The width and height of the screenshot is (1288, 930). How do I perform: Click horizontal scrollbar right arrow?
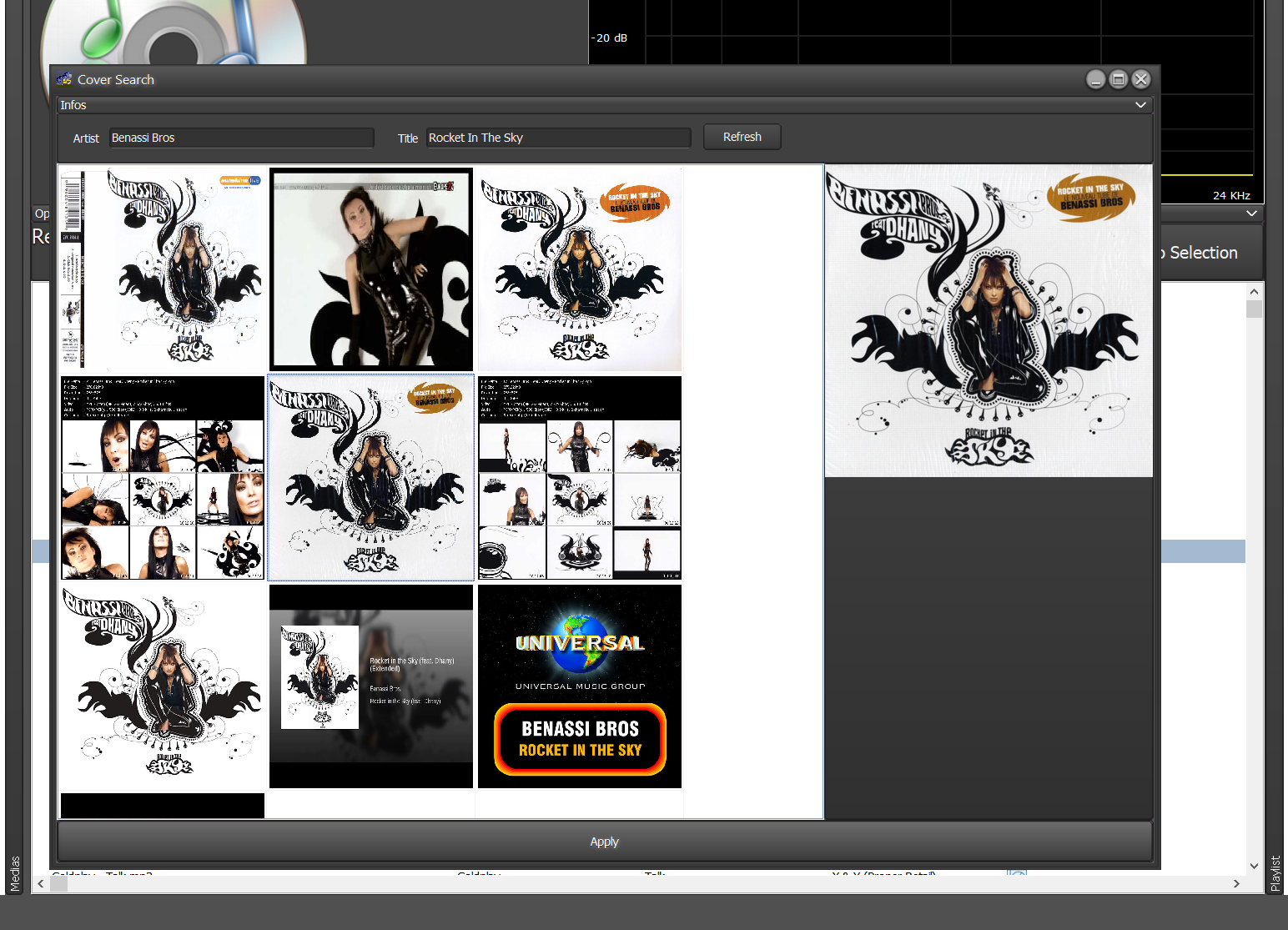pos(1236,883)
